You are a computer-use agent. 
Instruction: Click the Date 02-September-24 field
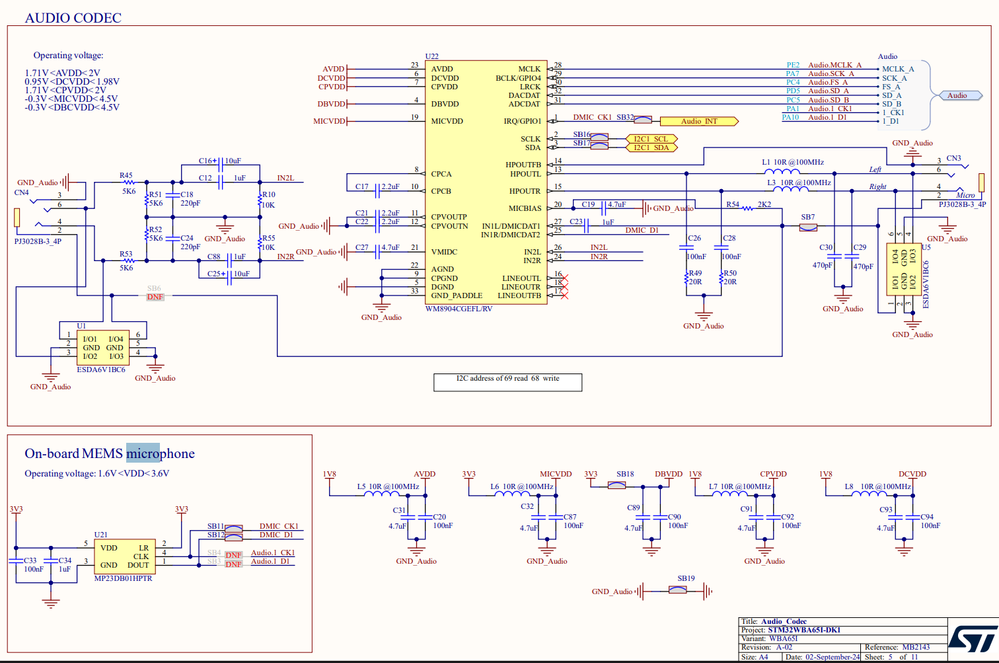point(823,657)
